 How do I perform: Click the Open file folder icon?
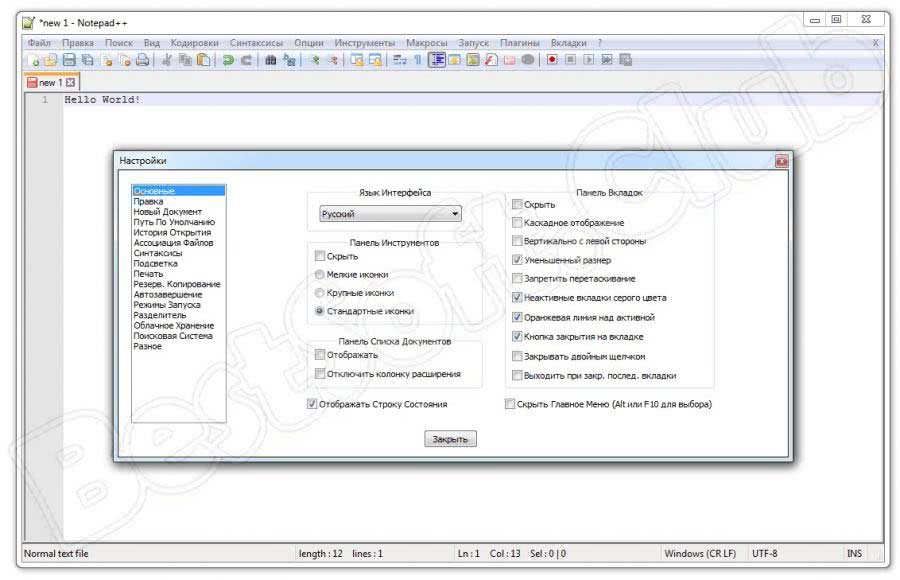(51, 61)
